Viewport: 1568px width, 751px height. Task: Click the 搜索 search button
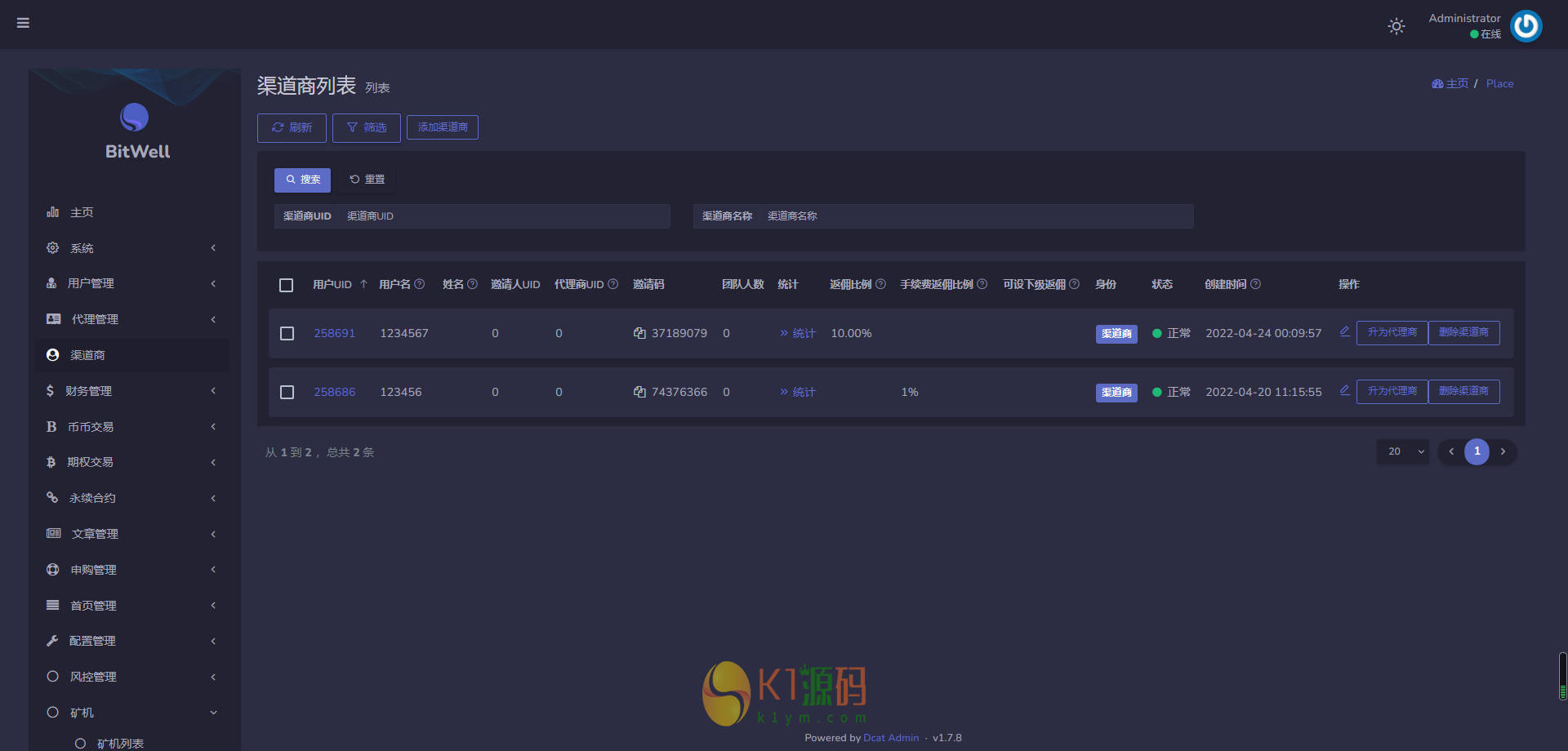(x=302, y=180)
